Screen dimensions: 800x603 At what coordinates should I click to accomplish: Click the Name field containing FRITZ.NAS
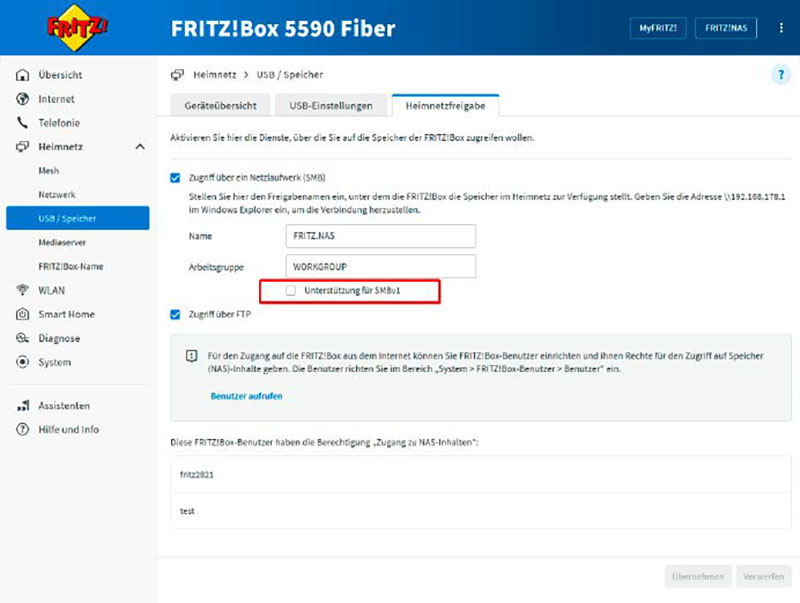(x=381, y=236)
